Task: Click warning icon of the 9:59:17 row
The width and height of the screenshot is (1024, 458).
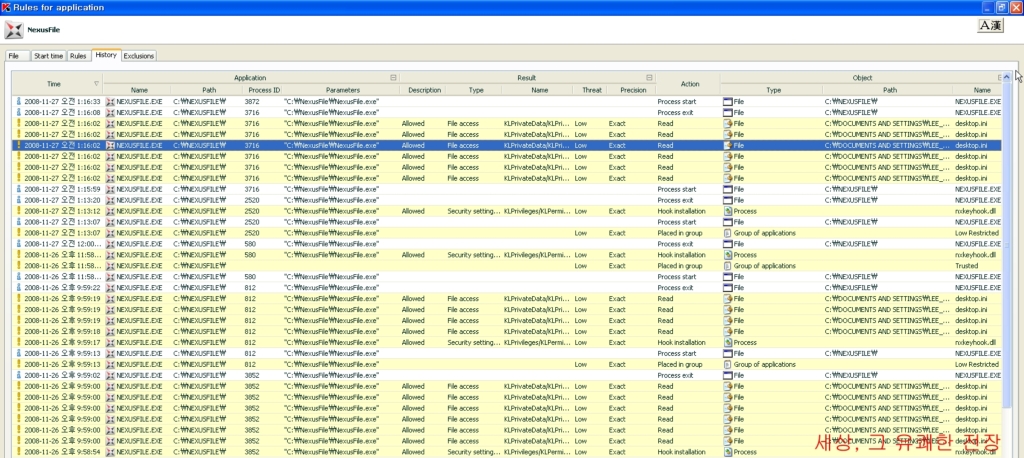Action: [19, 342]
